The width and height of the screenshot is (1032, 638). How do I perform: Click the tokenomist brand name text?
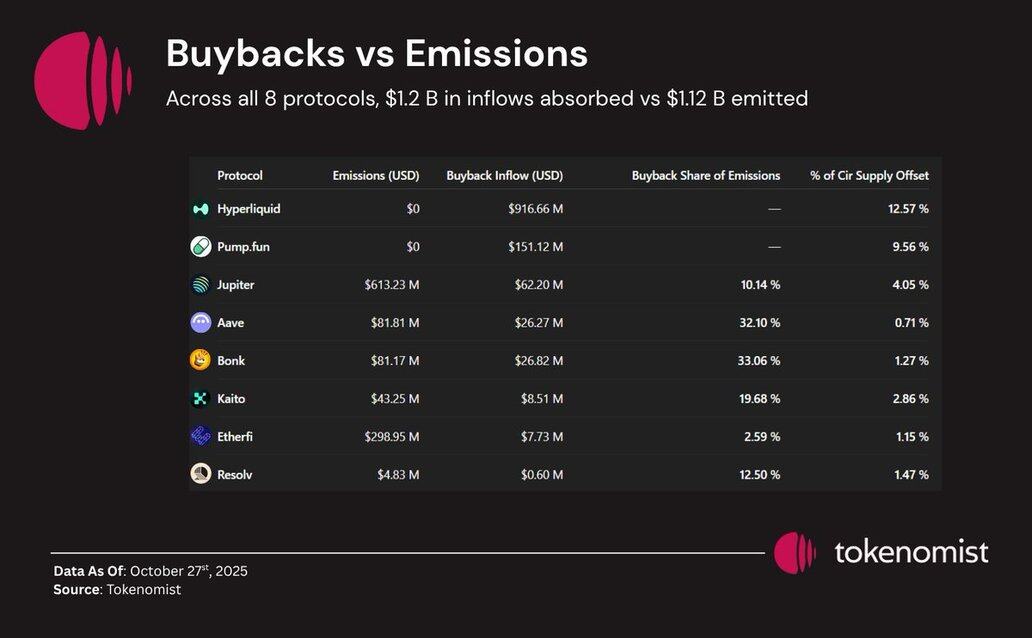(x=911, y=552)
